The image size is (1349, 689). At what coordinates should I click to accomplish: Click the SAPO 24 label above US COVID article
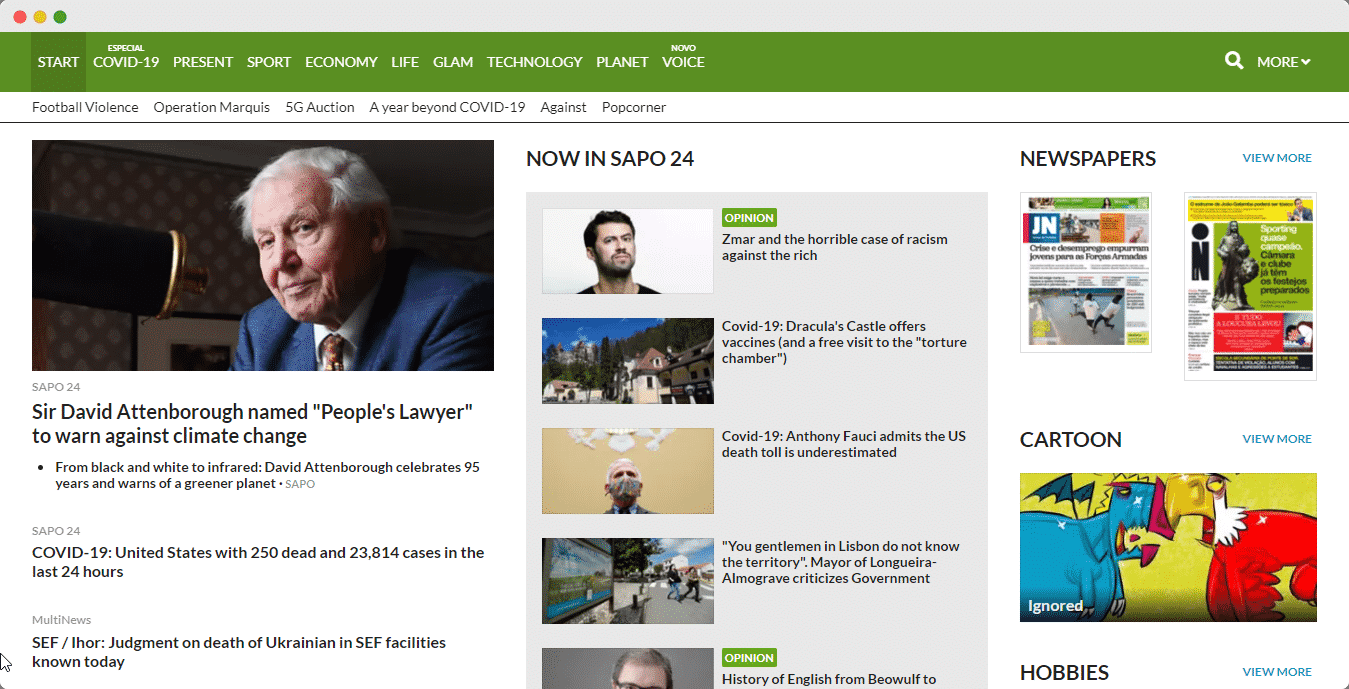[56, 531]
